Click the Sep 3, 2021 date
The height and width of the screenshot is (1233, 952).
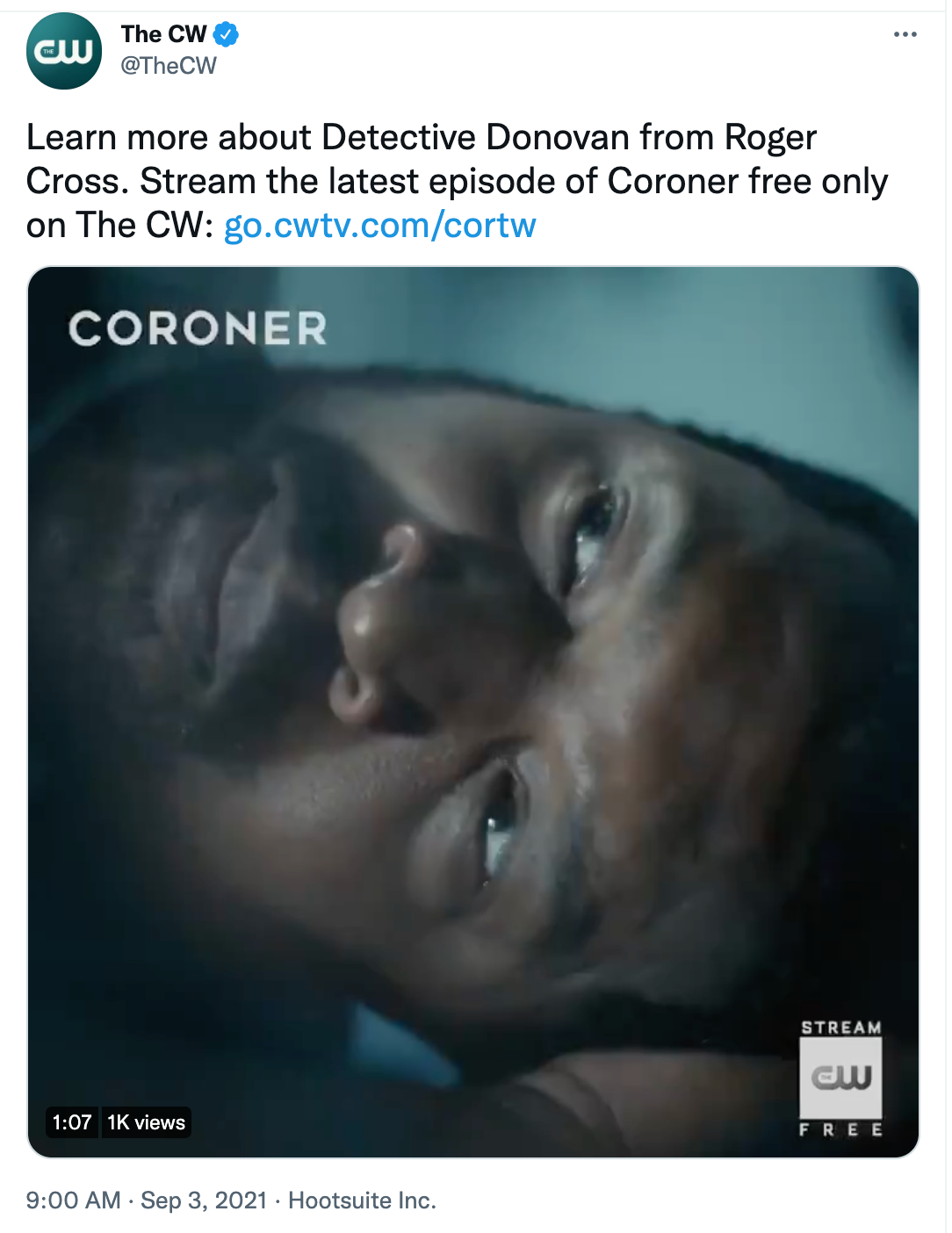tap(204, 1201)
